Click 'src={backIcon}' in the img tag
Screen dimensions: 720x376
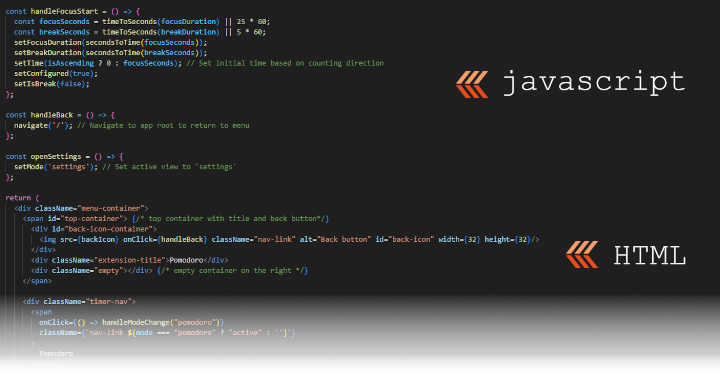pos(89,240)
